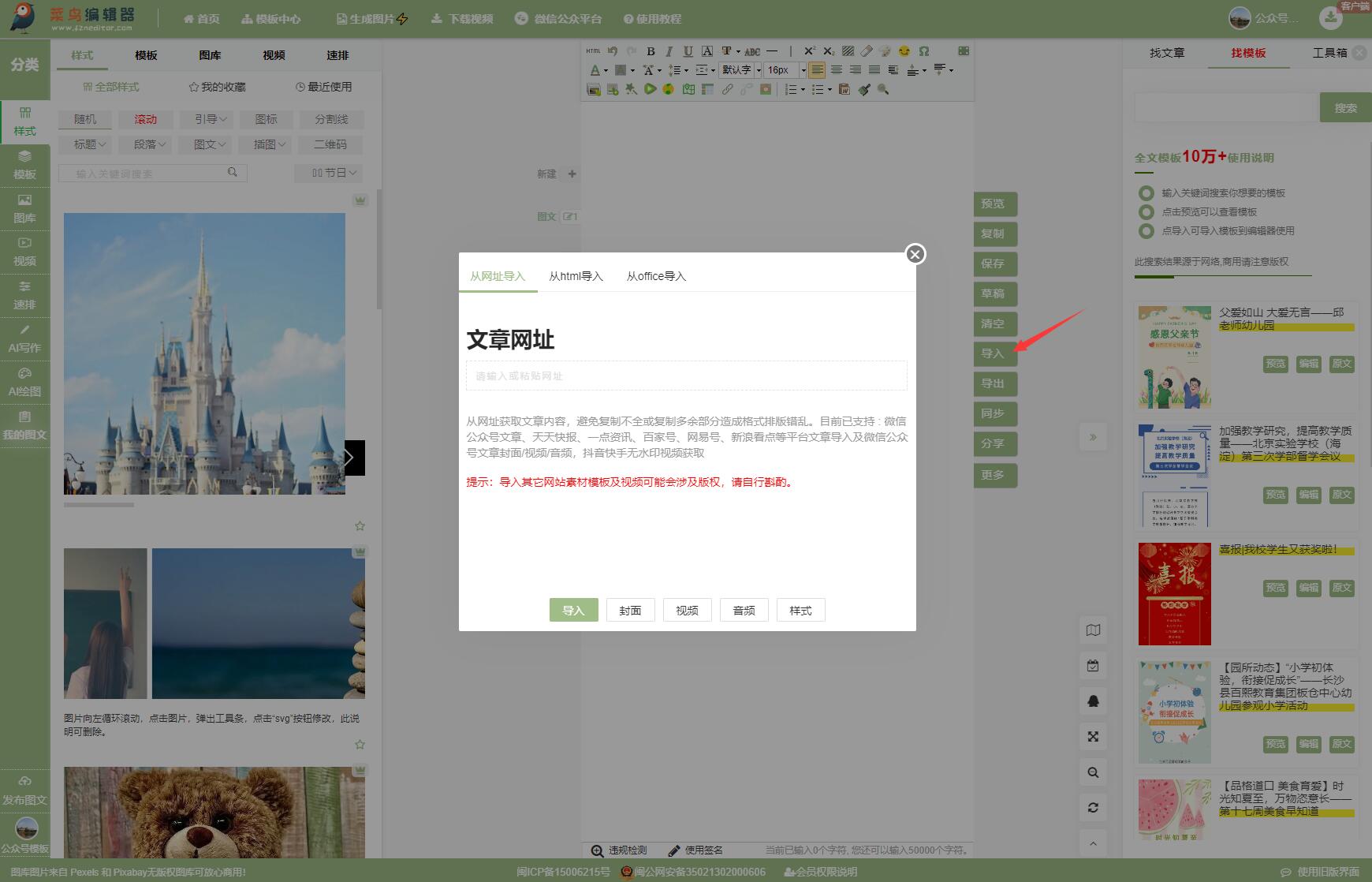
Task: Justify the text alignment
Action: 874,70
